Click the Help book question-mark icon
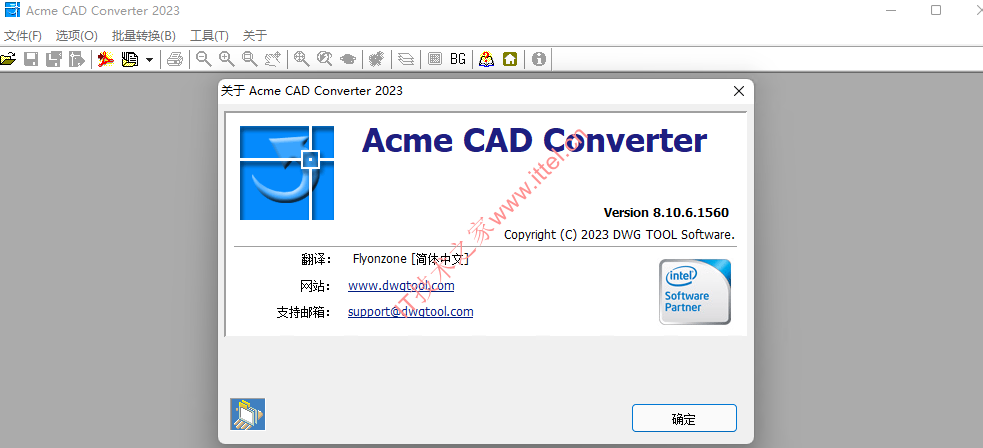983x448 pixels. [x=486, y=60]
